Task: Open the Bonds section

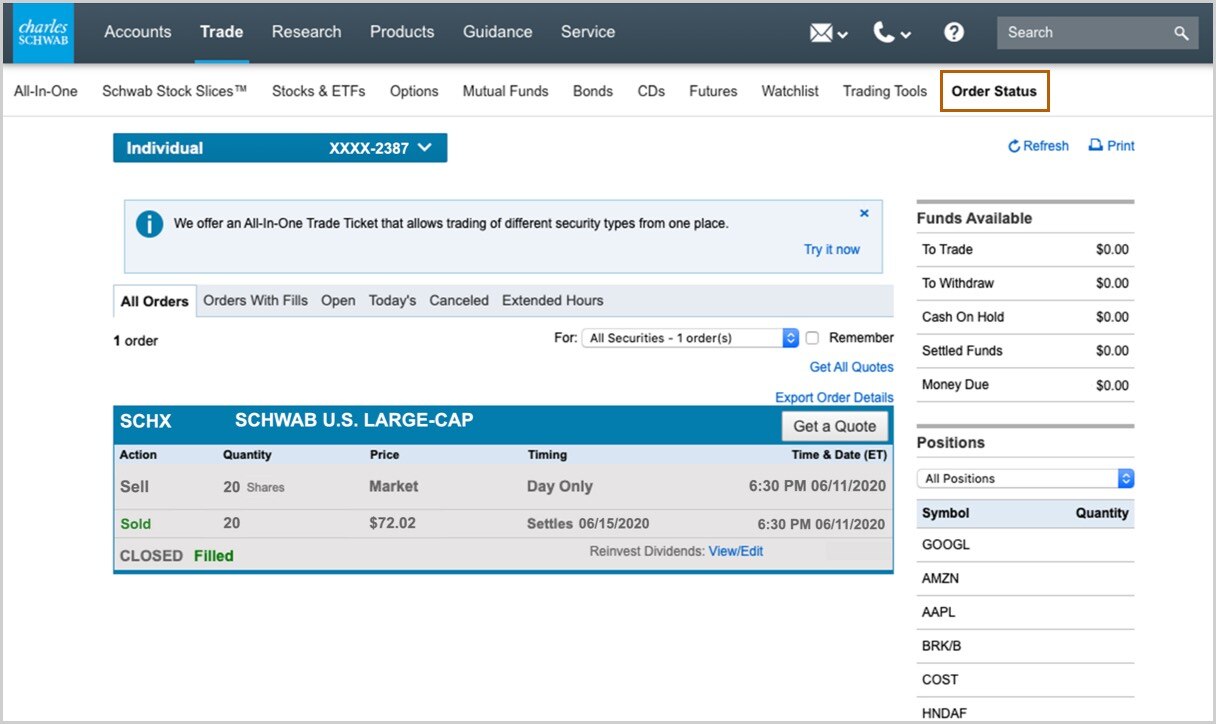Action: [x=593, y=91]
